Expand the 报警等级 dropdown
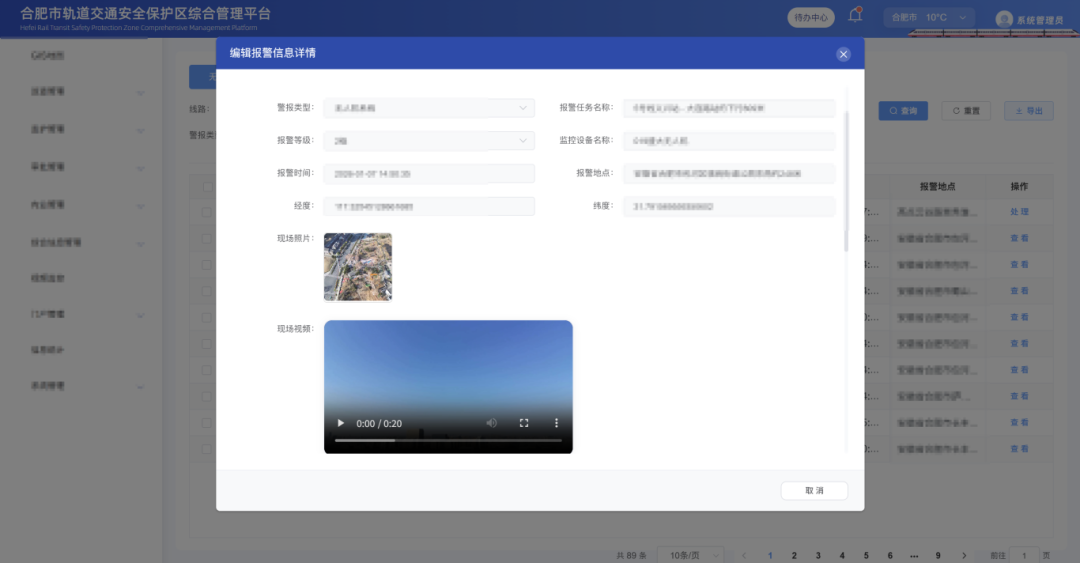 [429, 141]
